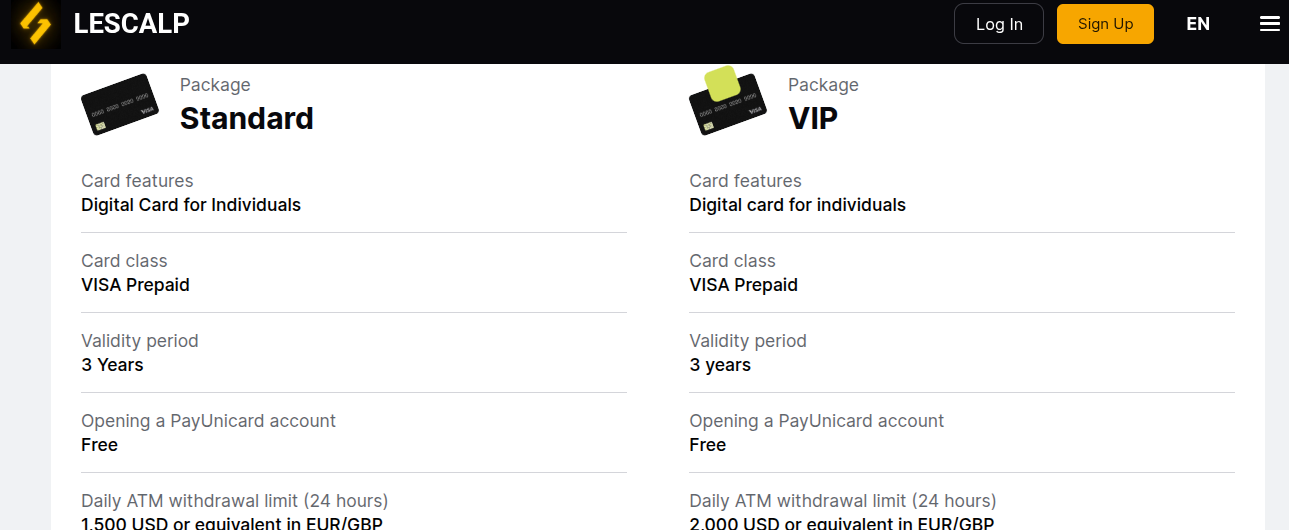The width and height of the screenshot is (1289, 530).
Task: Open the EN language selector
Action: [1198, 24]
